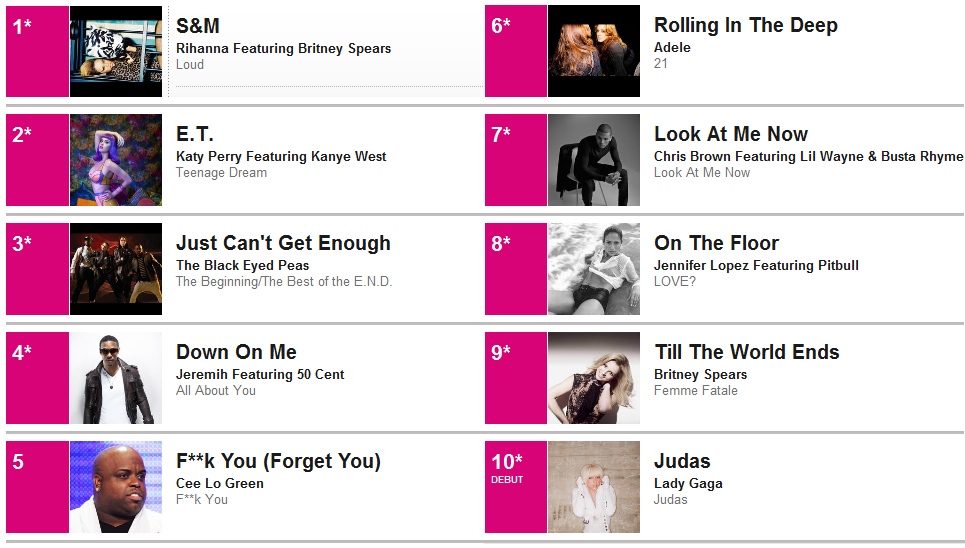Click the Britney Spears Femme Fatale thumbnail
The height and width of the screenshot is (548, 965).
pyautogui.click(x=594, y=378)
